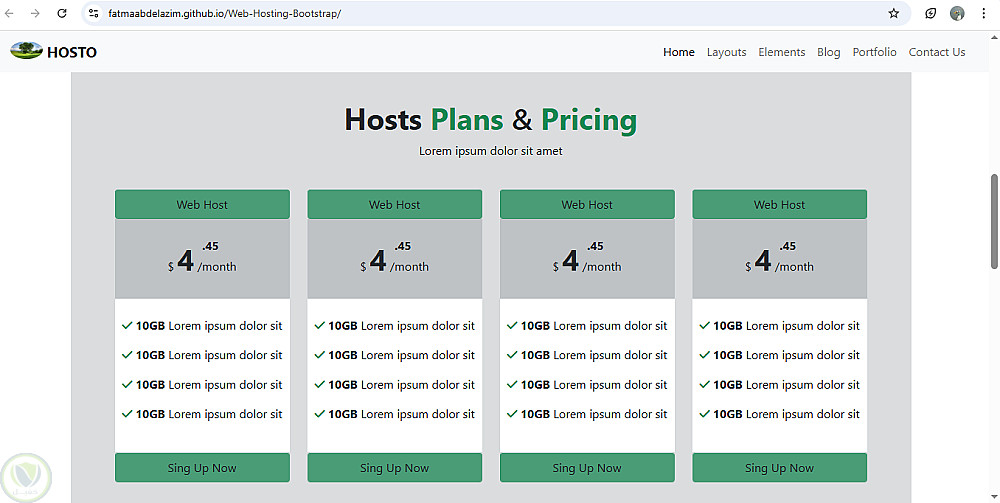Open the Portfolio nav link
This screenshot has height=503, width=1000.
click(x=874, y=52)
